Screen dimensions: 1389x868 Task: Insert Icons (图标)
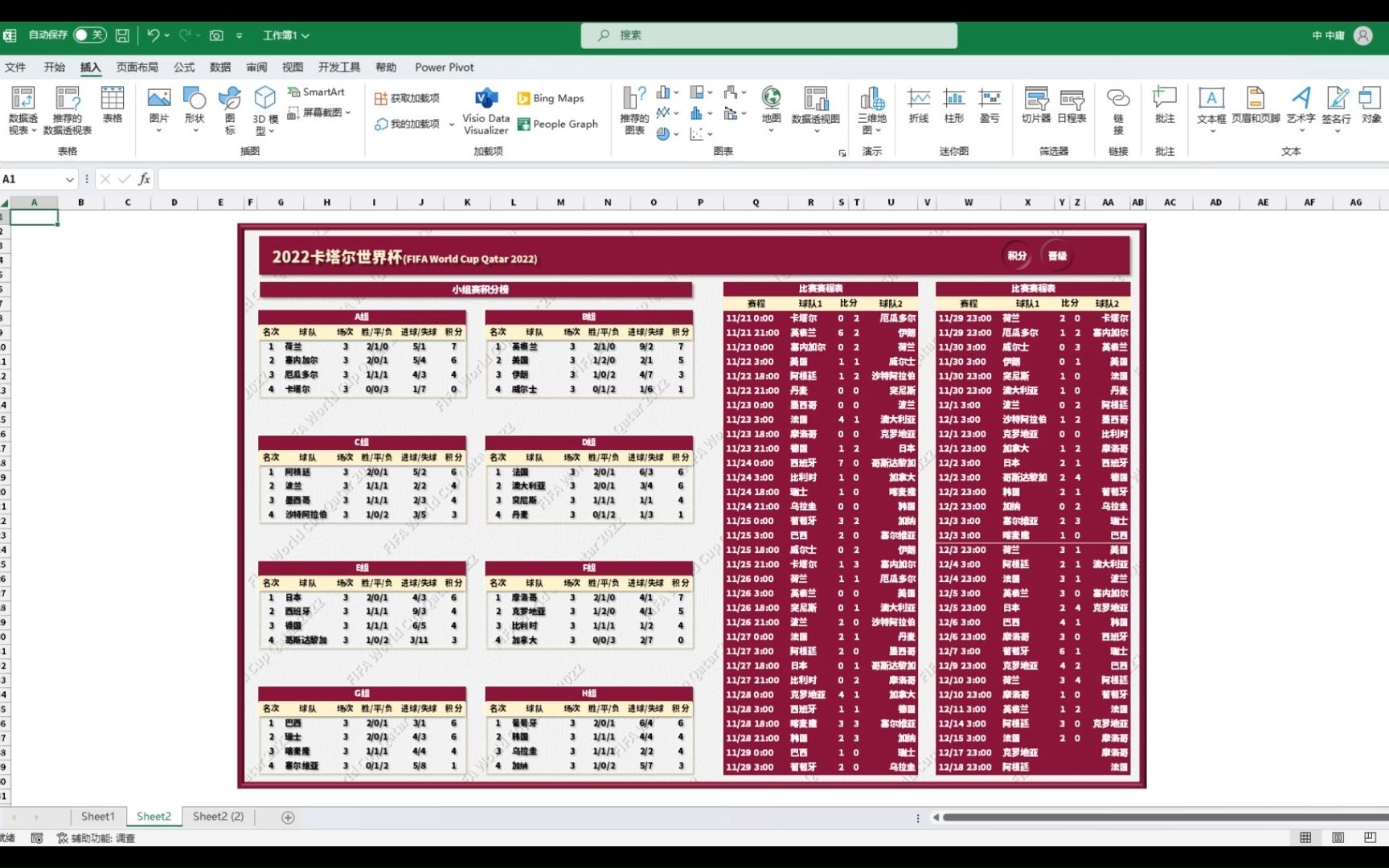[230, 110]
